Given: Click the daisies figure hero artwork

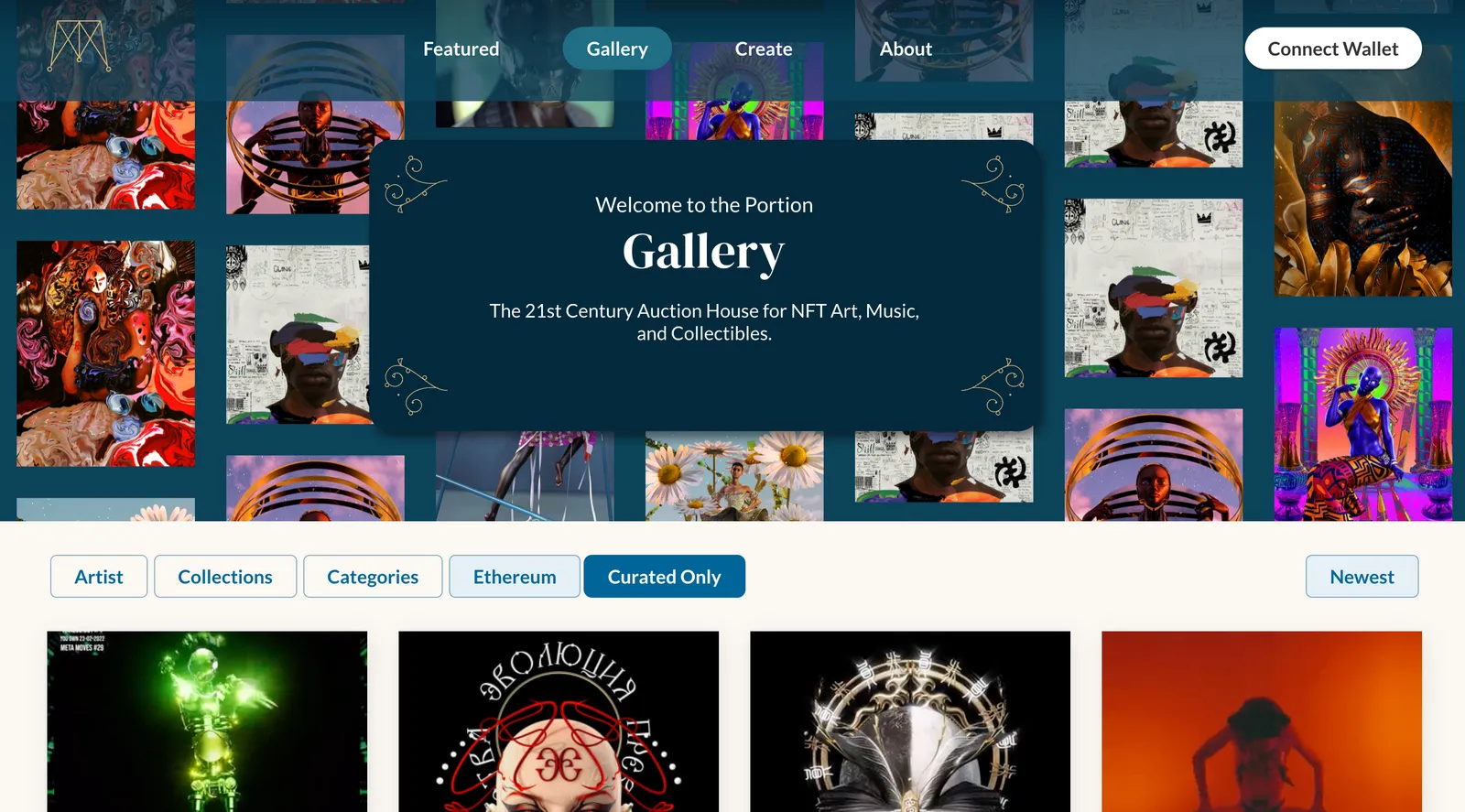Looking at the screenshot, I should 734,477.
